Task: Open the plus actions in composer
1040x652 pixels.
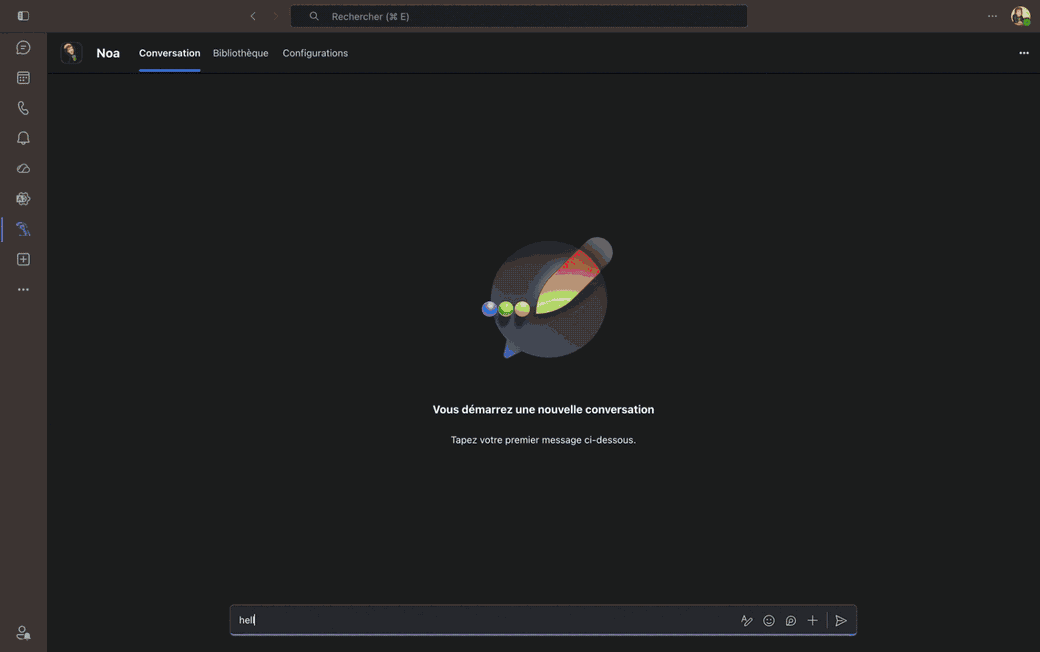Action: 812,621
